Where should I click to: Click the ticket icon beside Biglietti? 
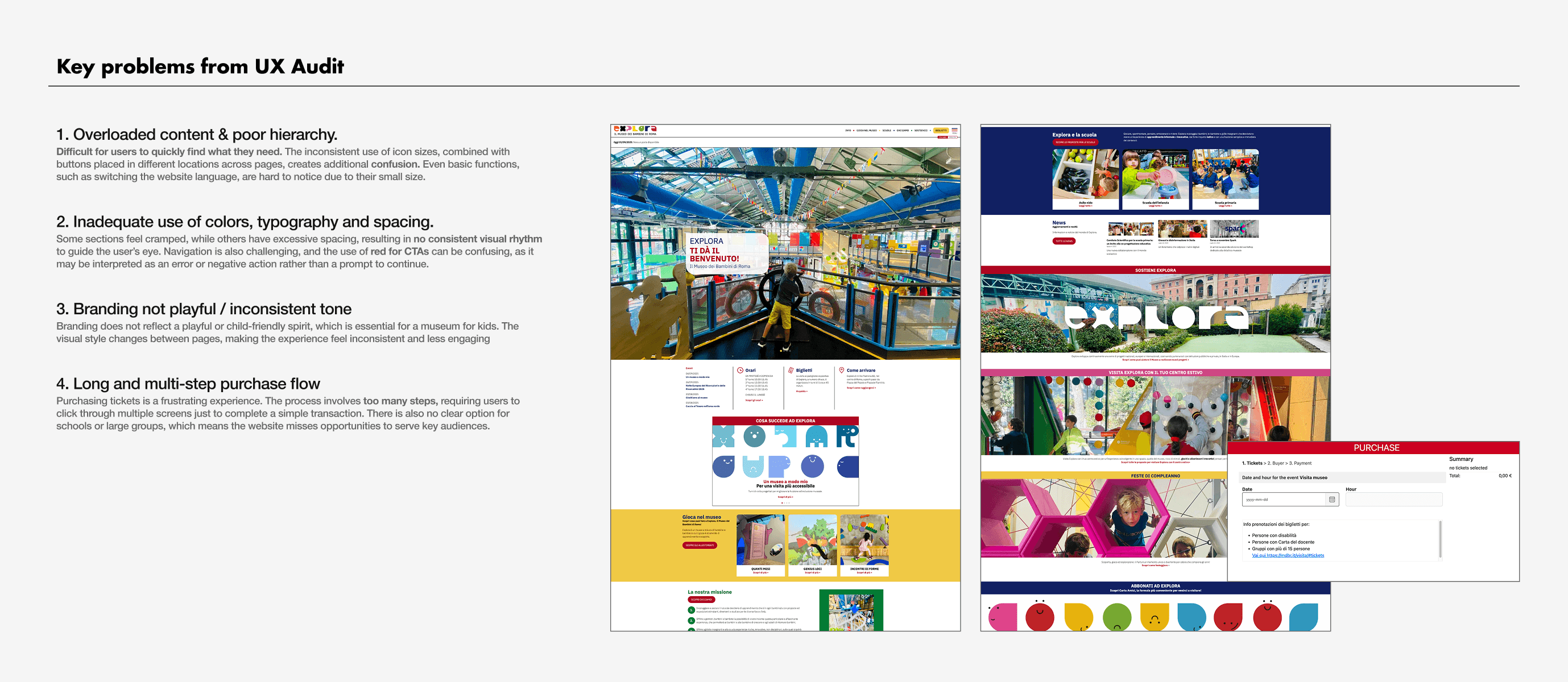point(791,370)
